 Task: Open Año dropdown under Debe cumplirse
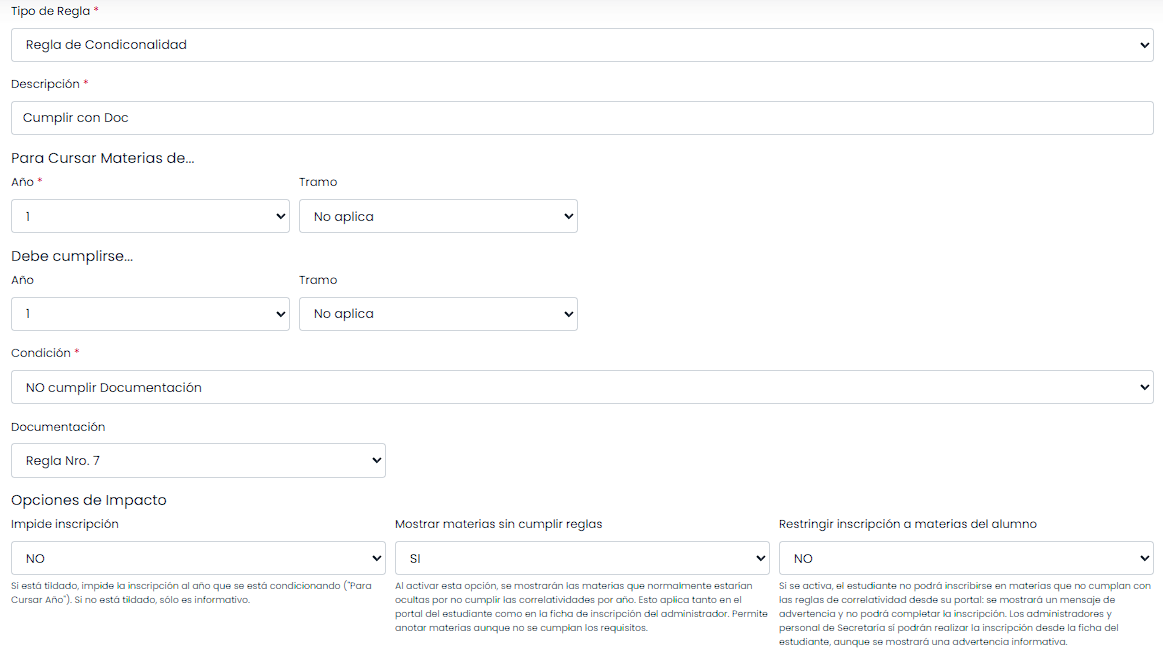click(x=150, y=314)
